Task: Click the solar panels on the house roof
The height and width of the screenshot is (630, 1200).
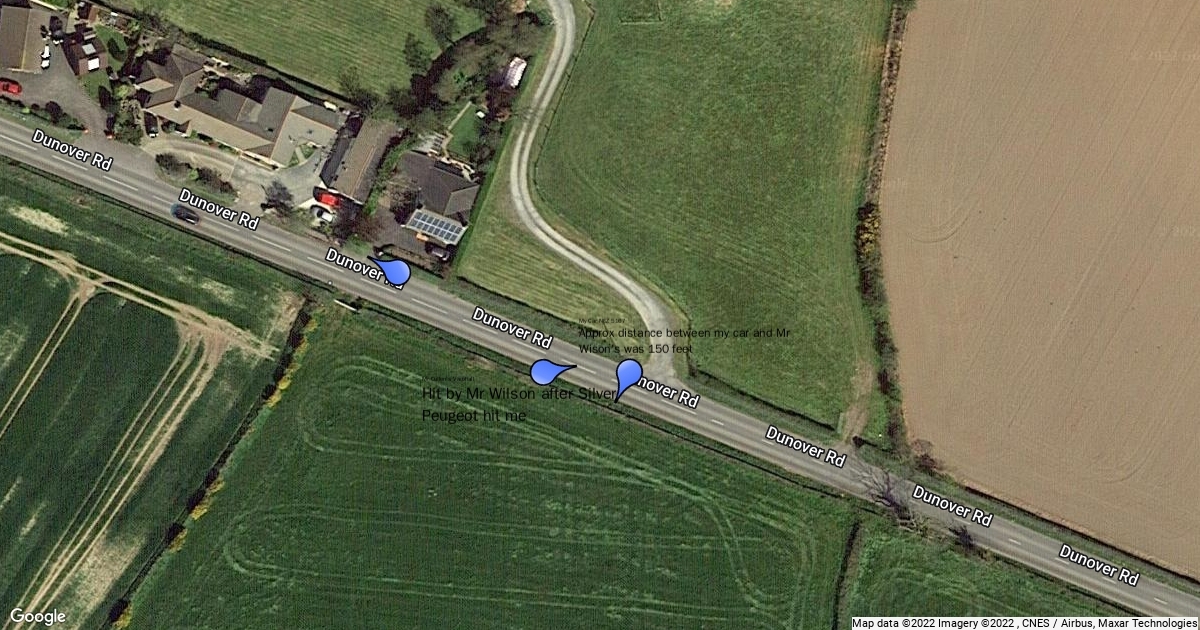Action: (437, 227)
